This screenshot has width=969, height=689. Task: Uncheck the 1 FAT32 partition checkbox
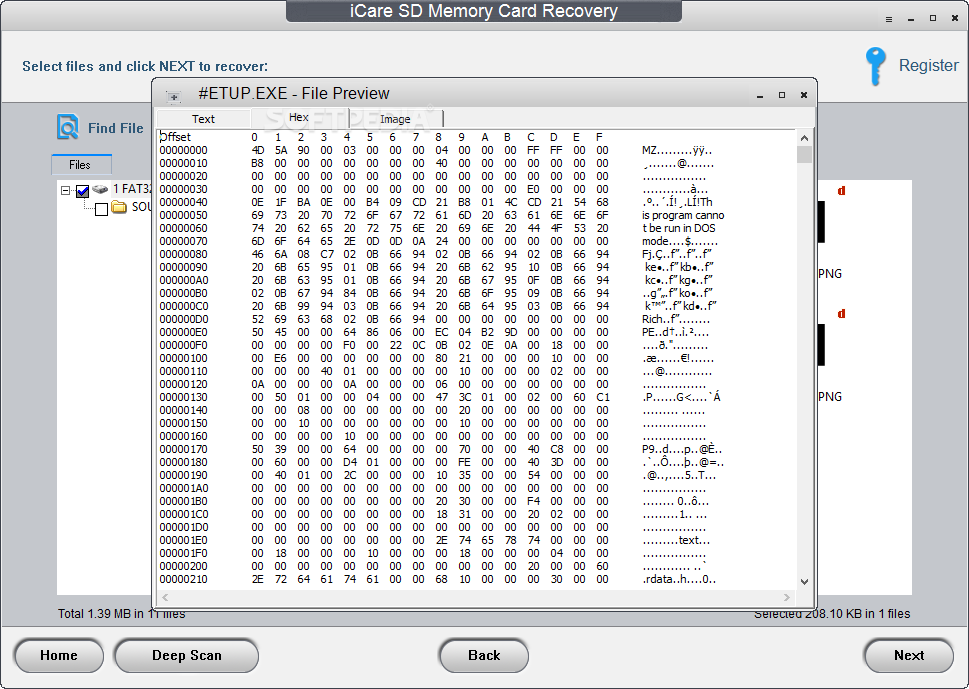tap(82, 190)
